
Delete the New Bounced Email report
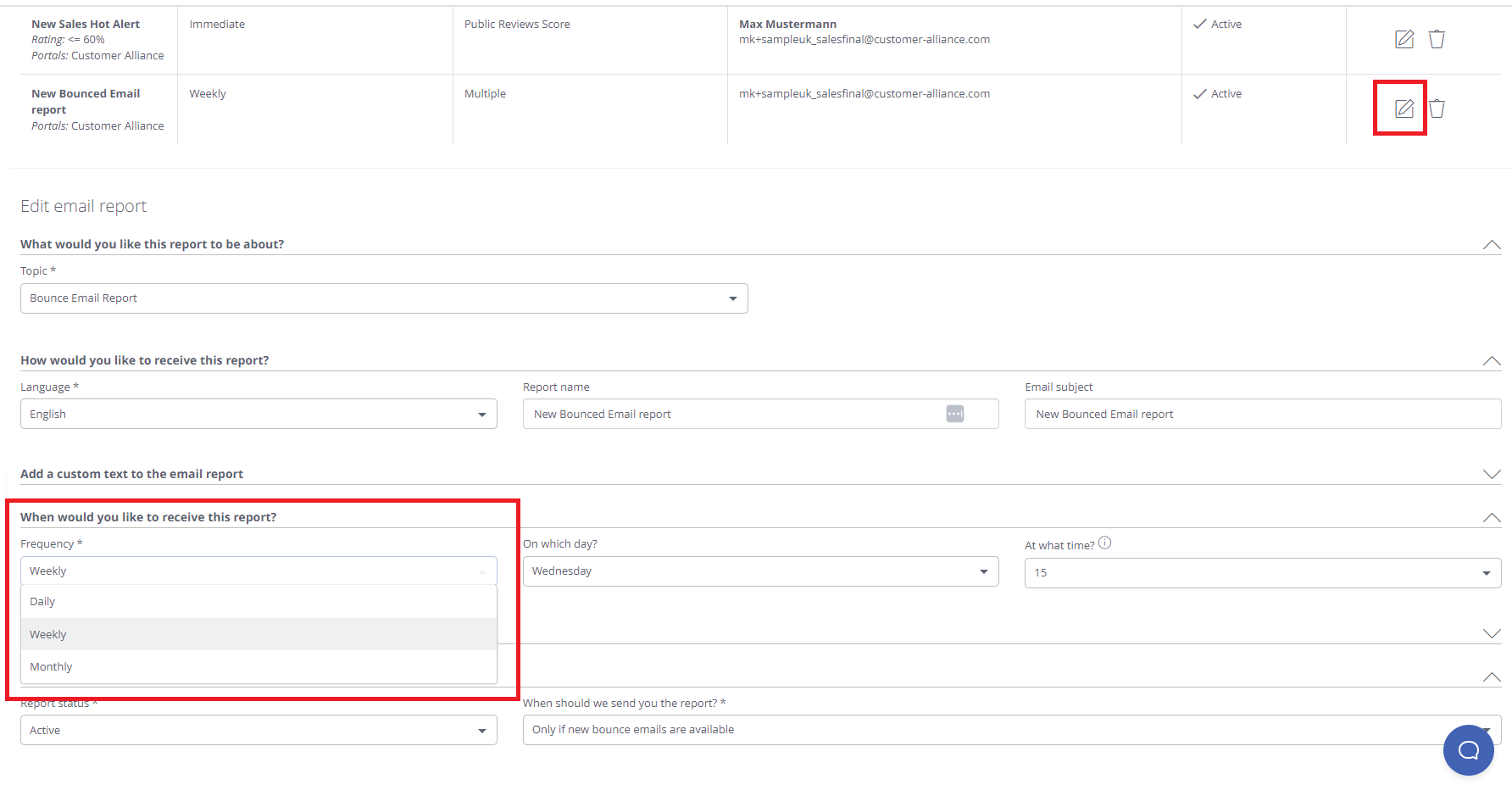point(1437,109)
